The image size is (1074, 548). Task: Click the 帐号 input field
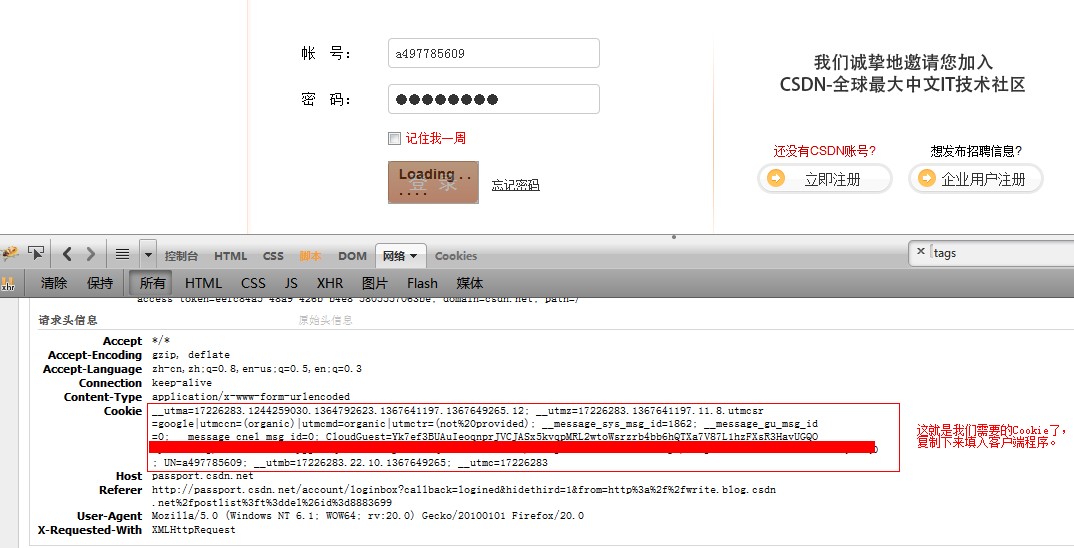click(494, 53)
